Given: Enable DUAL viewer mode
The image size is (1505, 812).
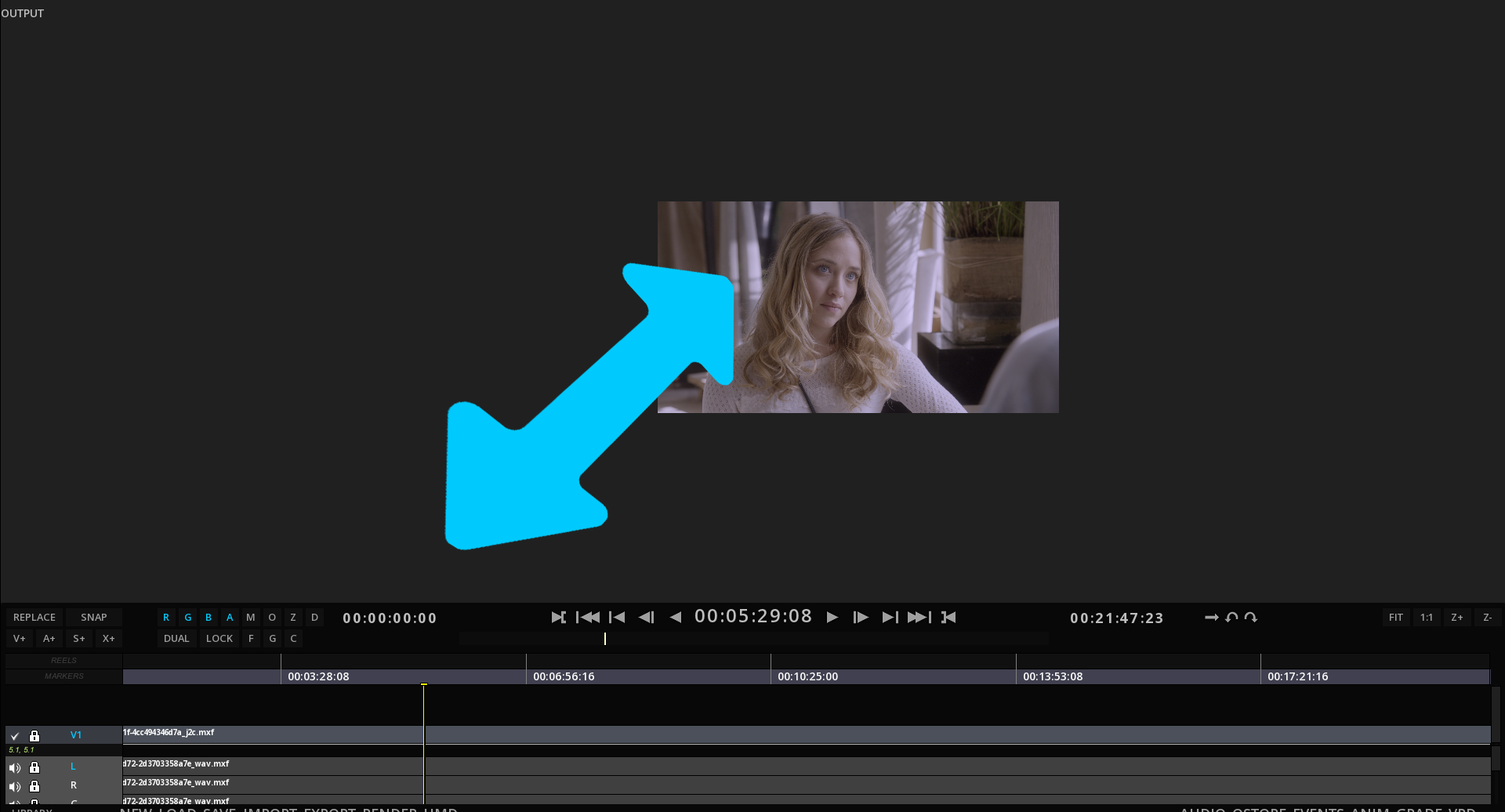Looking at the screenshot, I should point(176,639).
